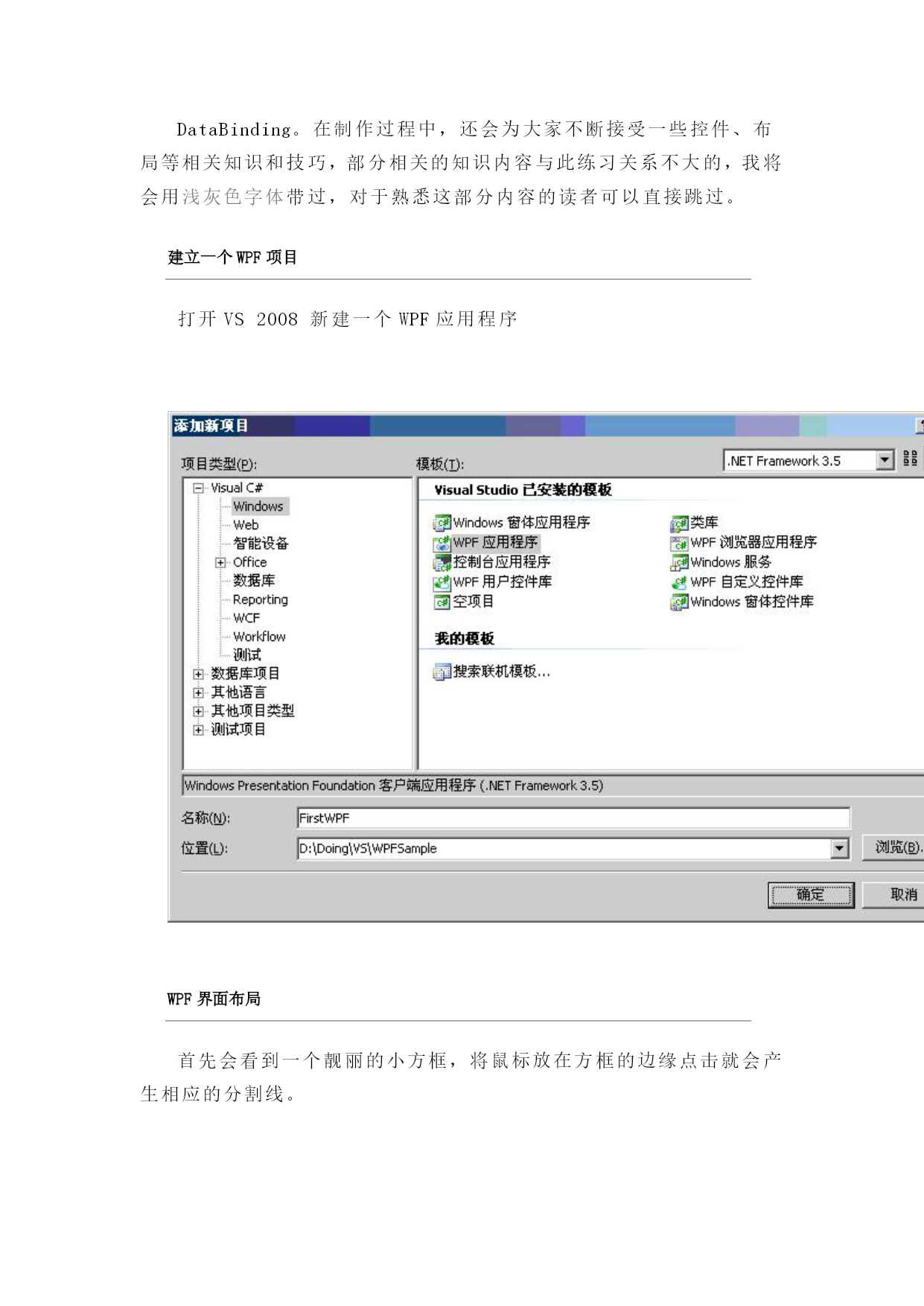924x1306 pixels.
Task: Expand the Office tree node
Action: [221, 563]
